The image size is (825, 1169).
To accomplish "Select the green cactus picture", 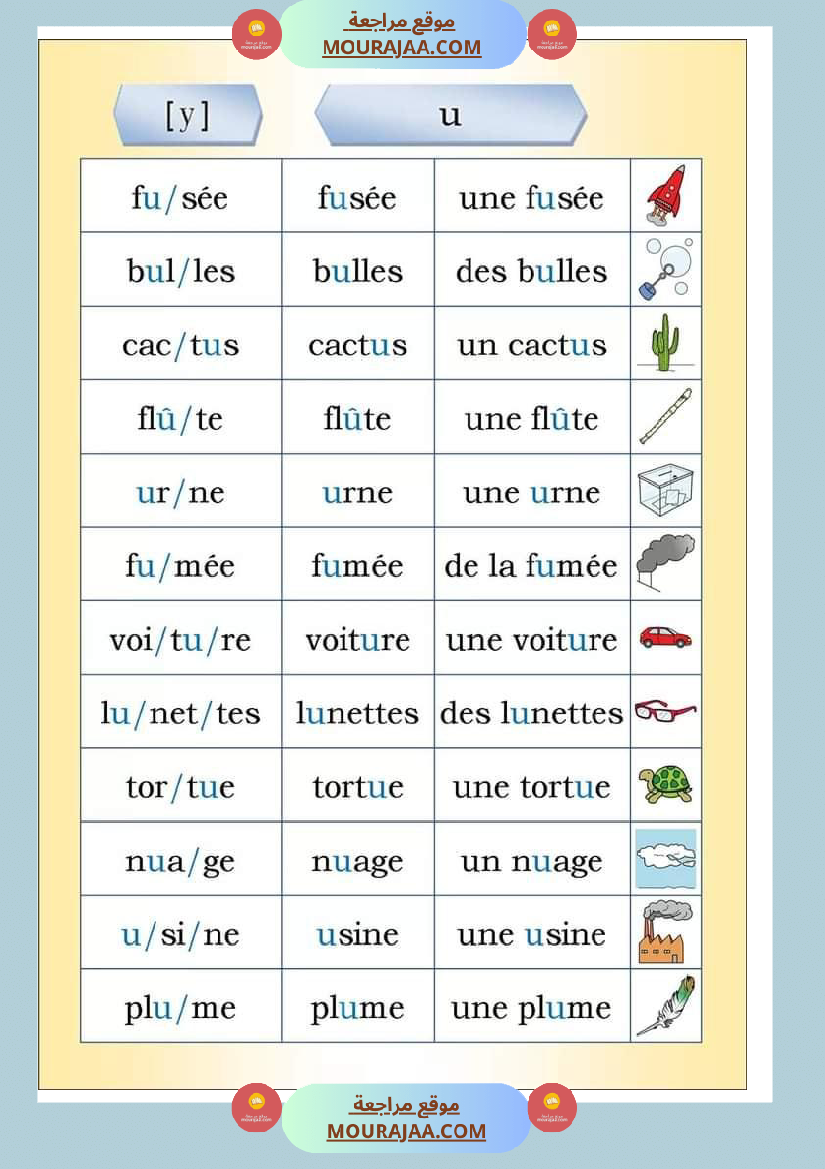I will click(x=664, y=343).
